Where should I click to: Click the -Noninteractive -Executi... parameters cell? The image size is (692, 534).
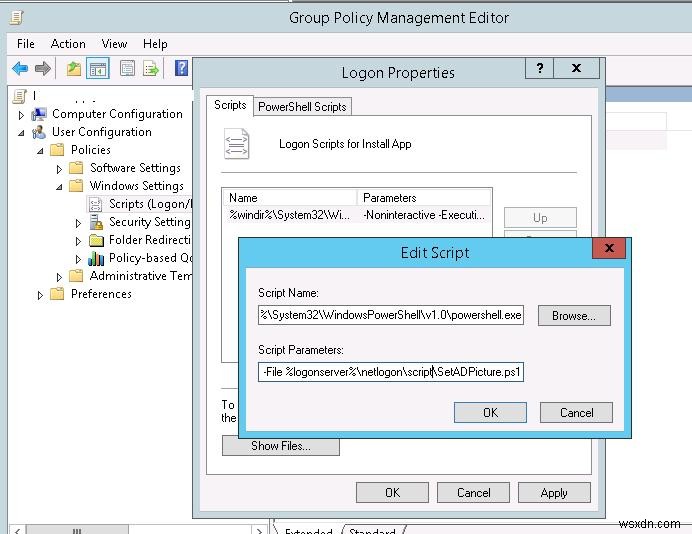[424, 215]
